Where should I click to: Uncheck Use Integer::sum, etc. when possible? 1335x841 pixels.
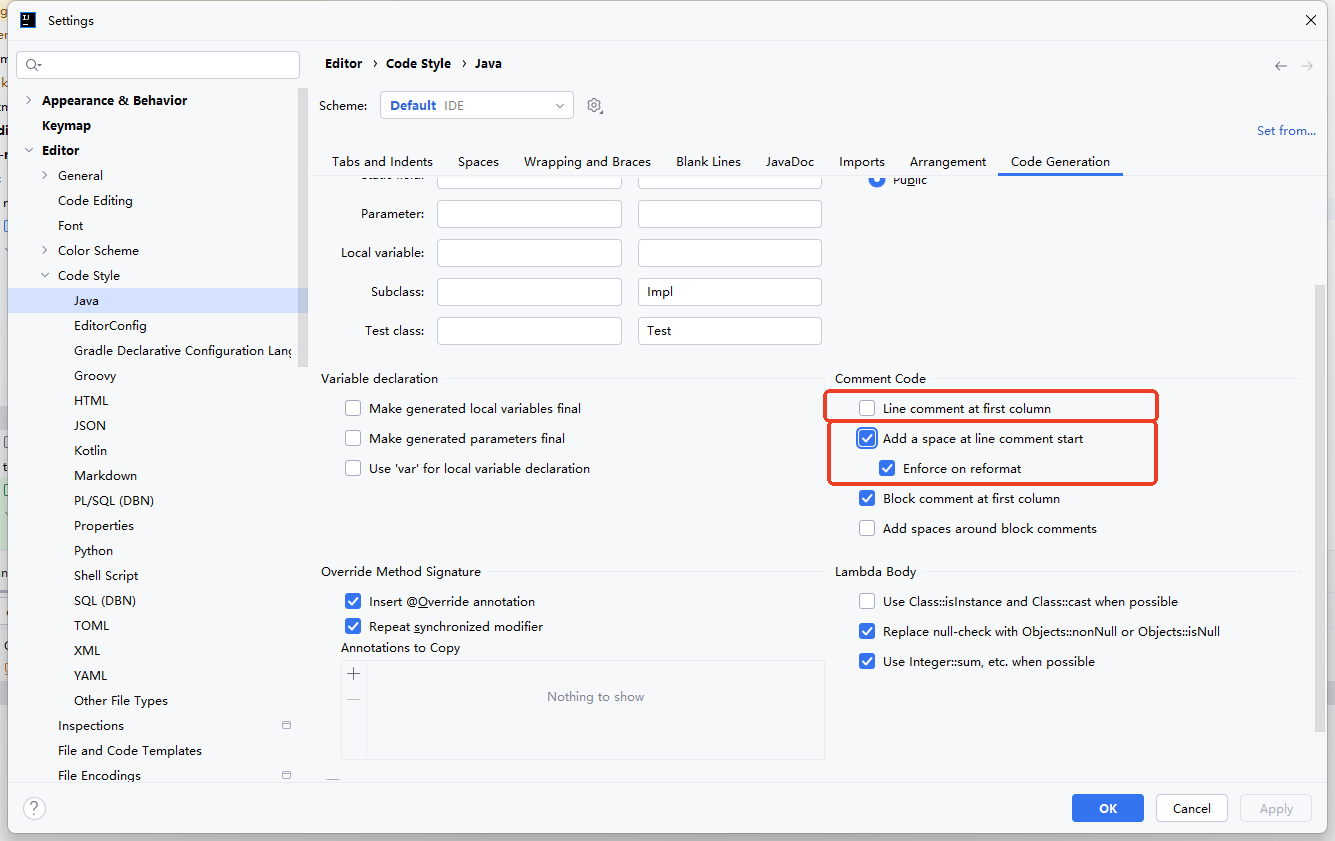click(x=867, y=661)
